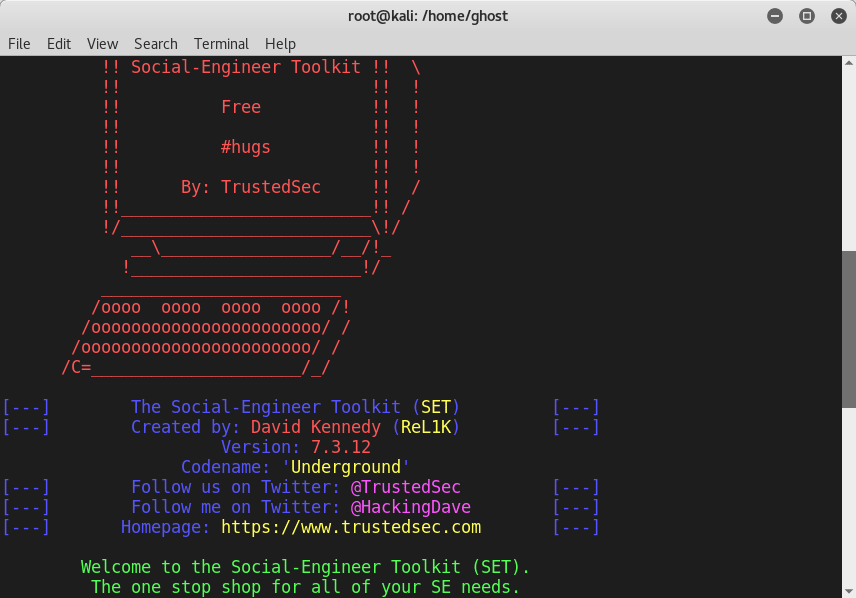Viewport: 856px width, 598px height.
Task: Open the Search menu
Action: [156, 44]
